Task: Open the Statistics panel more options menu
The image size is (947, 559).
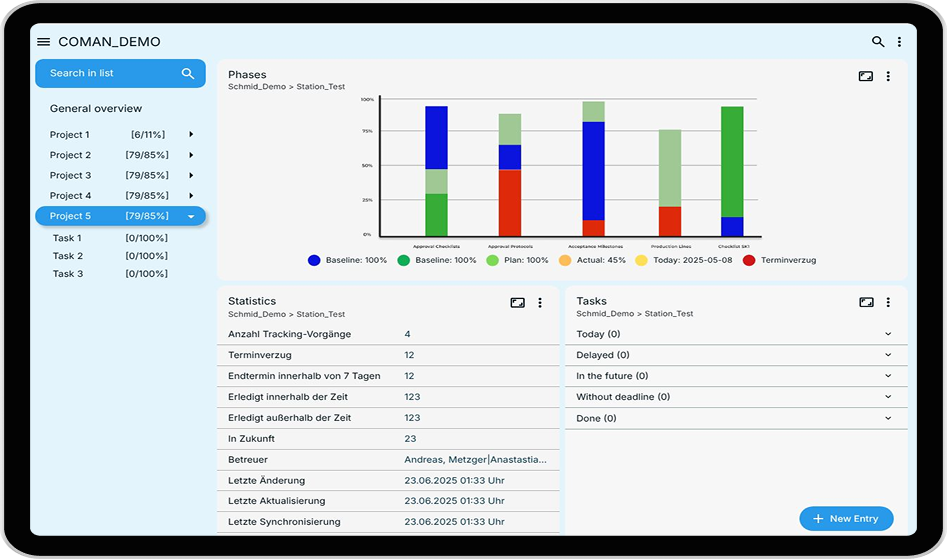Action: coord(540,302)
